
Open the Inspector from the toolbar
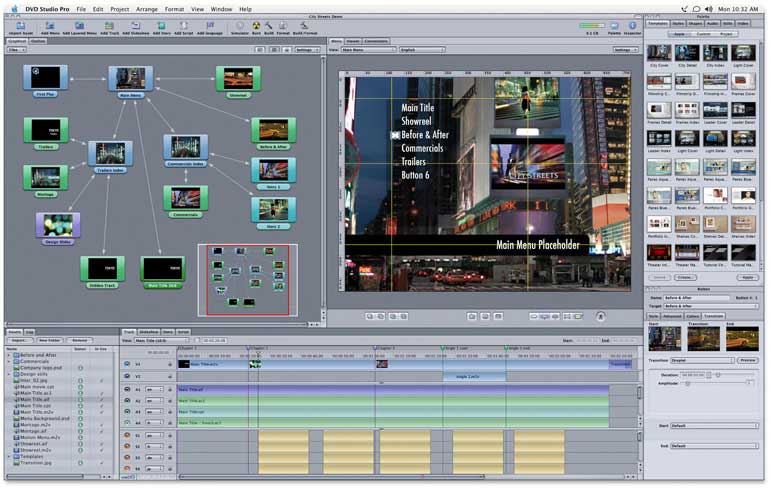pos(632,26)
